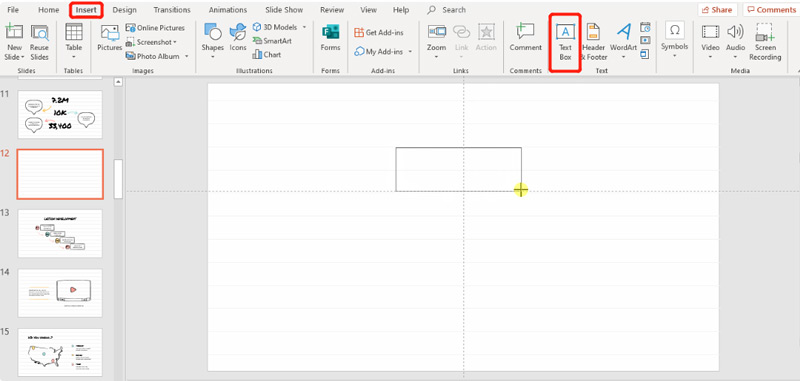Expand the Table dropdown arrow

pyautogui.click(x=74, y=57)
